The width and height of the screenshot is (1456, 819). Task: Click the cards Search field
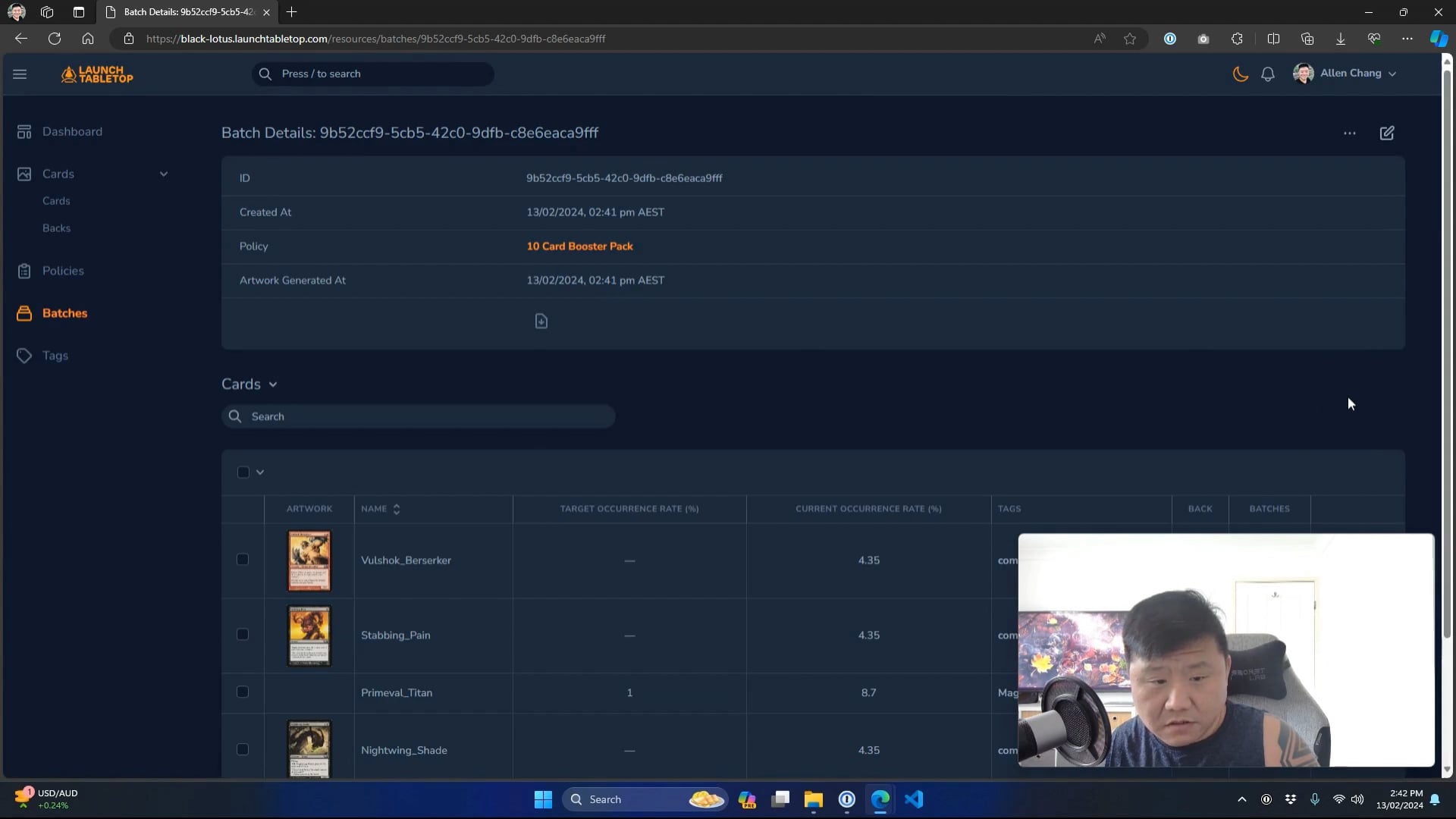419,416
